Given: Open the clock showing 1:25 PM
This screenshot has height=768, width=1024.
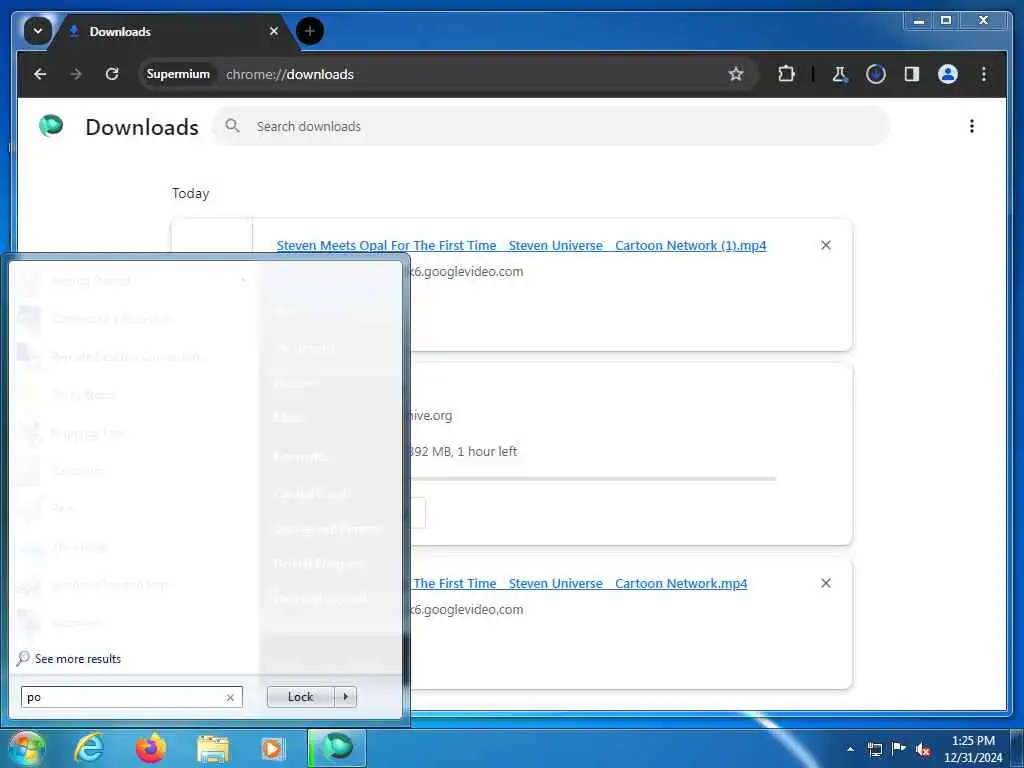Looking at the screenshot, I should coord(973,749).
